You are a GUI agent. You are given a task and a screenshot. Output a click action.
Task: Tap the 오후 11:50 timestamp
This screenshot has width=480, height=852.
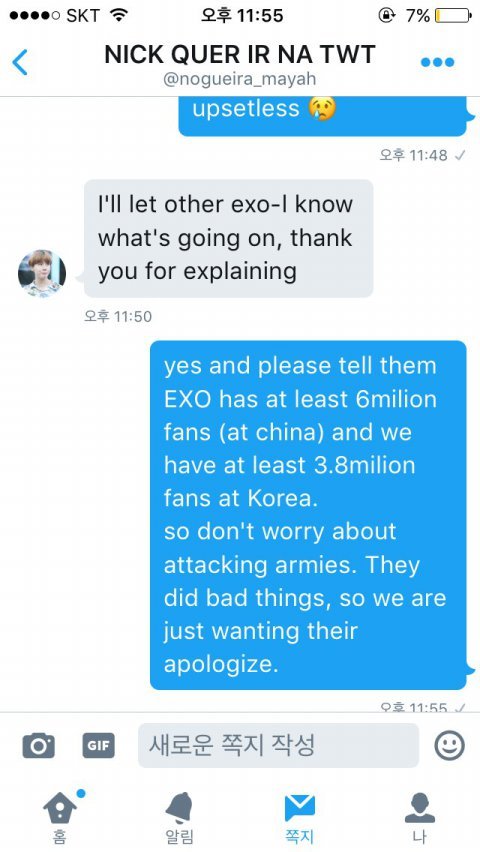[118, 316]
